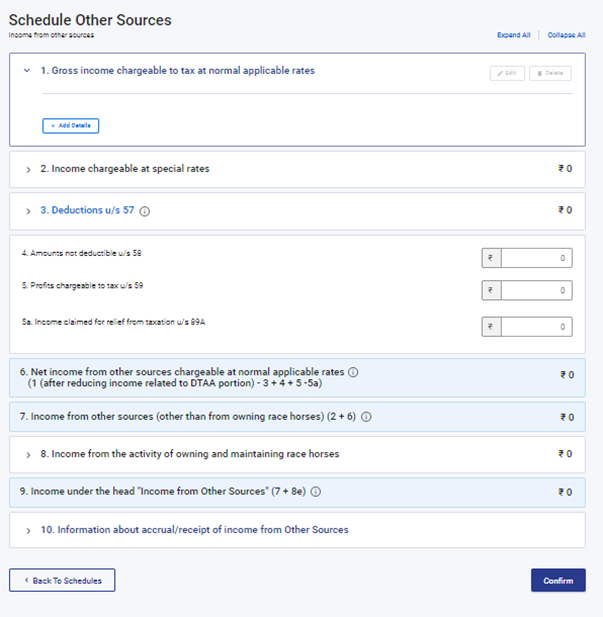Viewport: 603px width, 617px height.
Task: Select the relief u/s 89A income field
Action: click(x=537, y=327)
